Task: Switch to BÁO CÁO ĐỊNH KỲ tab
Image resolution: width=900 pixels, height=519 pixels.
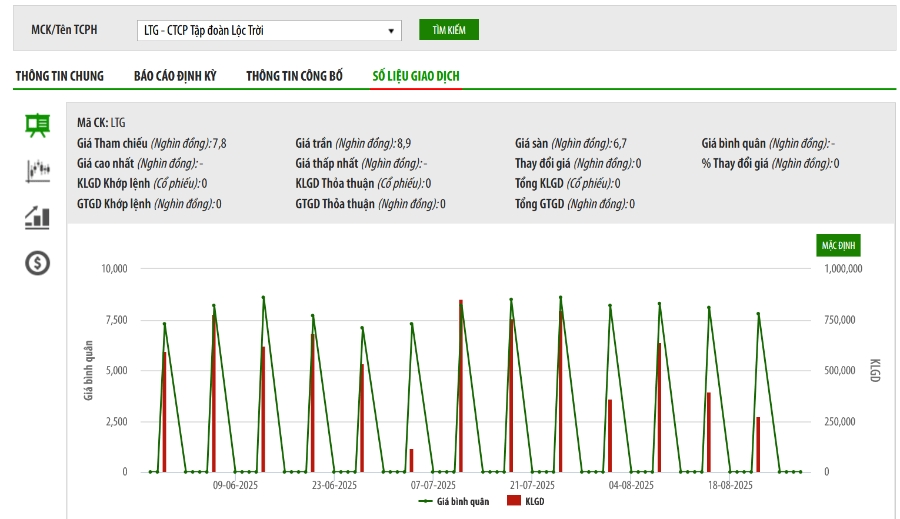Action: pyautogui.click(x=175, y=76)
